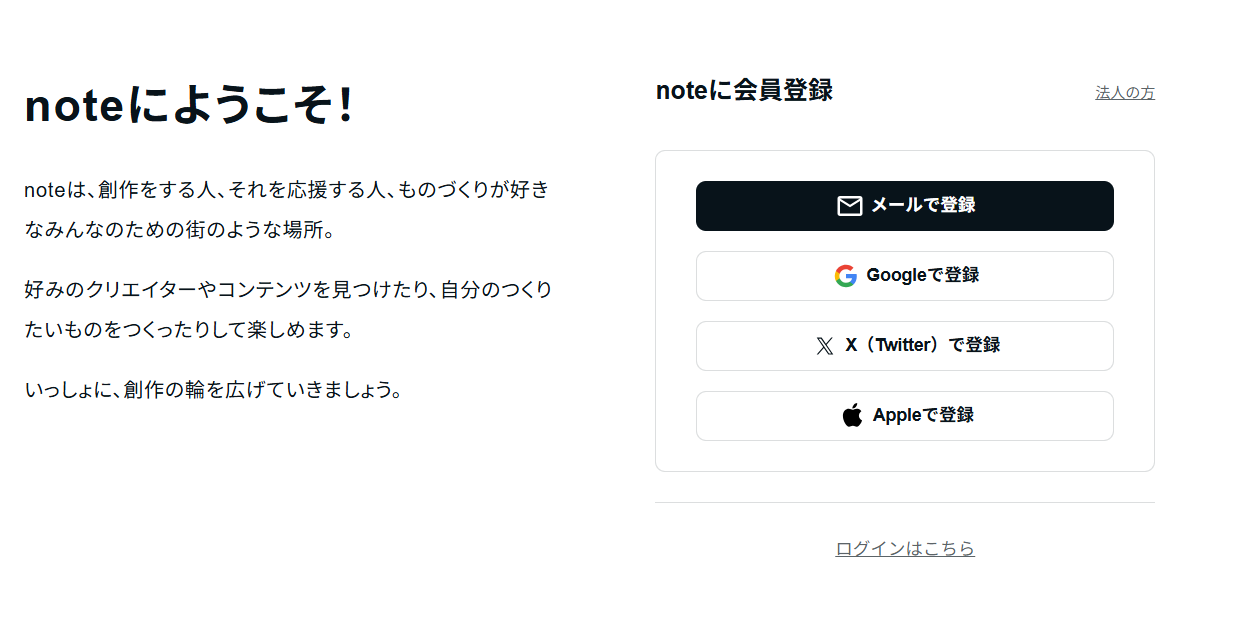1241x617 pixels.
Task: Click the paragraph starting with 好みのクリエイター
Action: click(x=288, y=310)
